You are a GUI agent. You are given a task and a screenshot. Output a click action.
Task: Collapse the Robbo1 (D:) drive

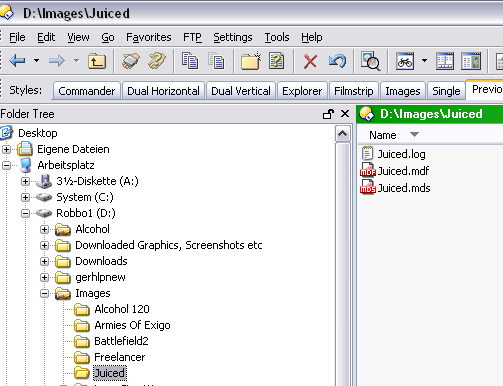[25, 213]
